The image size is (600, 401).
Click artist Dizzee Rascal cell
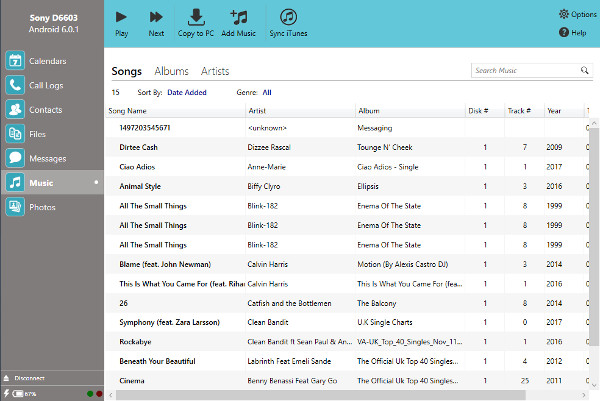tap(269, 147)
